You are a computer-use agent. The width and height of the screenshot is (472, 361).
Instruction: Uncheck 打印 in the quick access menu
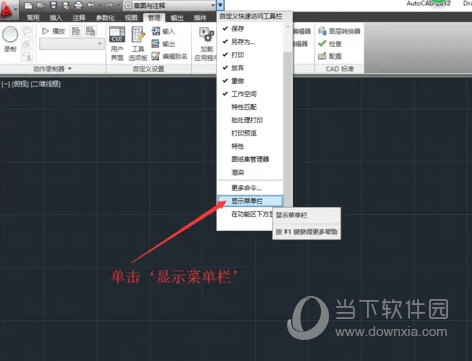(x=250, y=55)
